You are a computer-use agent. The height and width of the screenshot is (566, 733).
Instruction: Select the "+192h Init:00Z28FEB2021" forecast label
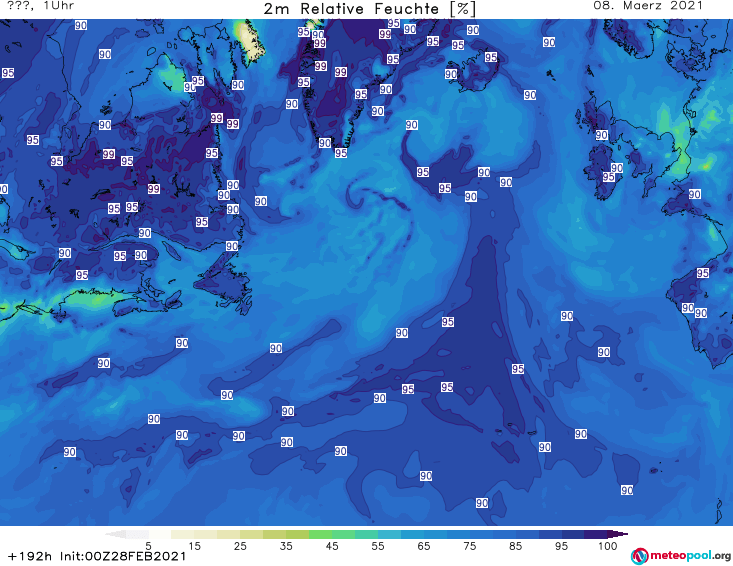click(x=97, y=556)
